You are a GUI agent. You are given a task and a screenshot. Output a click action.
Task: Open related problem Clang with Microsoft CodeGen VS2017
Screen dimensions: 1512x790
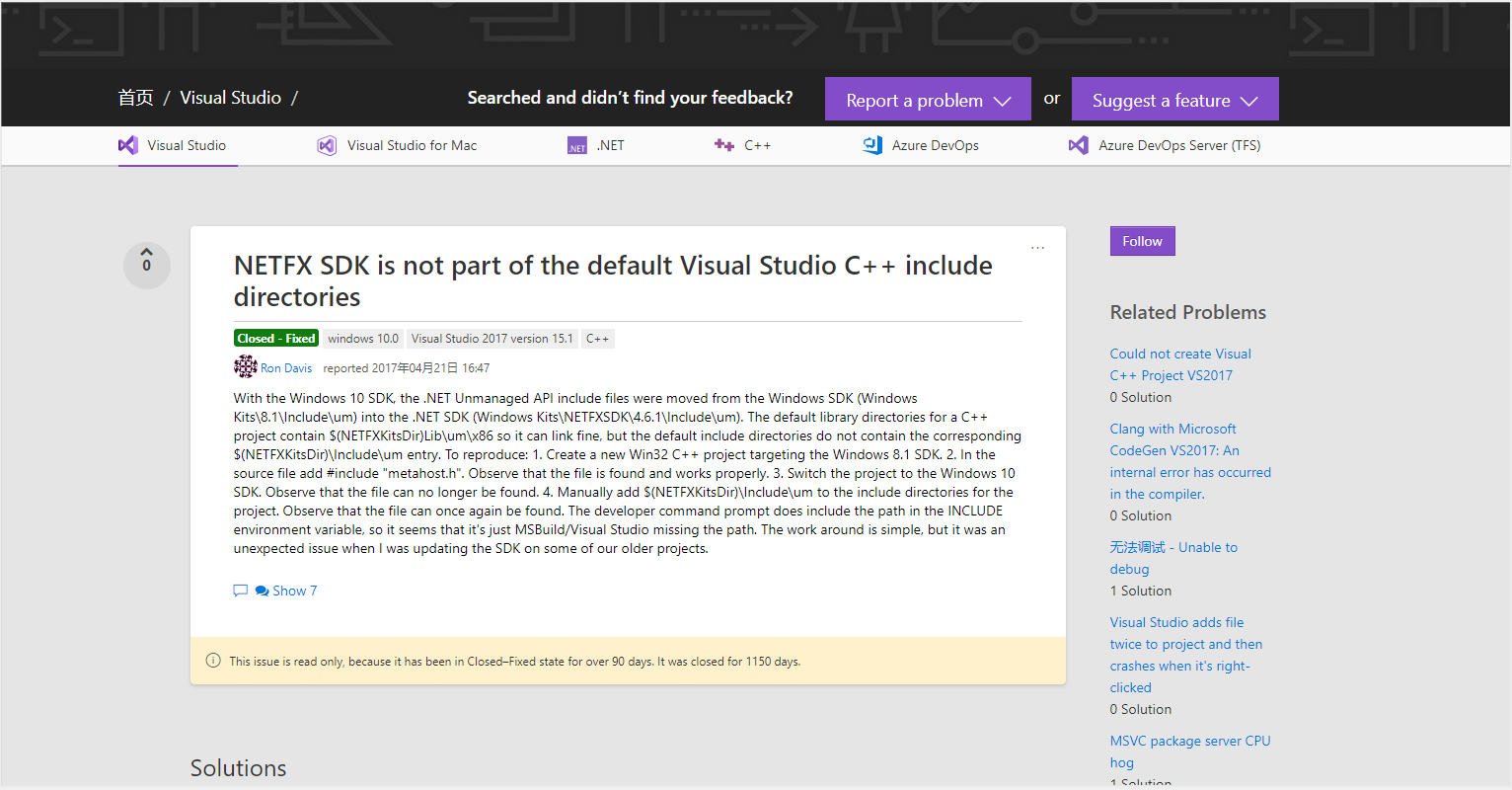pyautogui.click(x=1190, y=461)
